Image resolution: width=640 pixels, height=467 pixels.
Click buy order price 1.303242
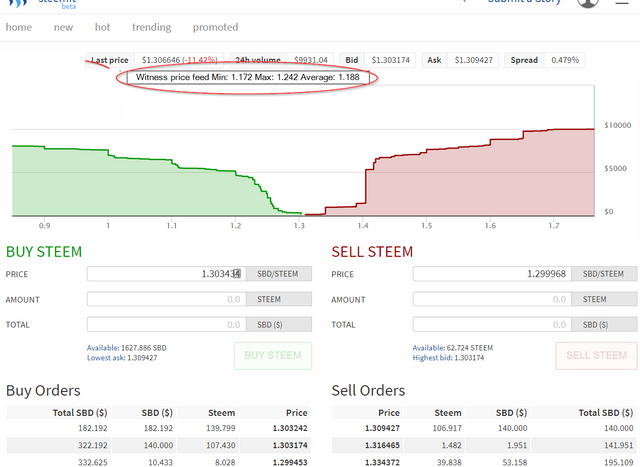point(290,428)
